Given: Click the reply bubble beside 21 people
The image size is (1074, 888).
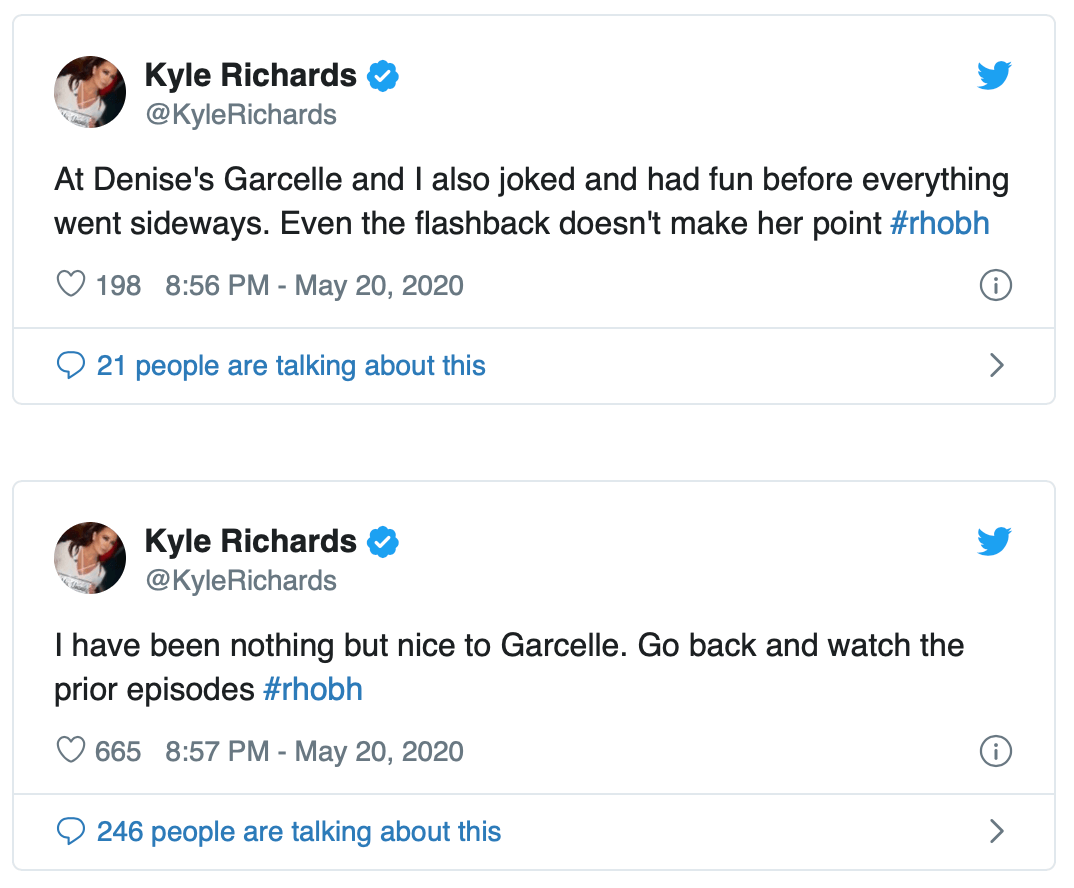Looking at the screenshot, I should pyautogui.click(x=71, y=366).
